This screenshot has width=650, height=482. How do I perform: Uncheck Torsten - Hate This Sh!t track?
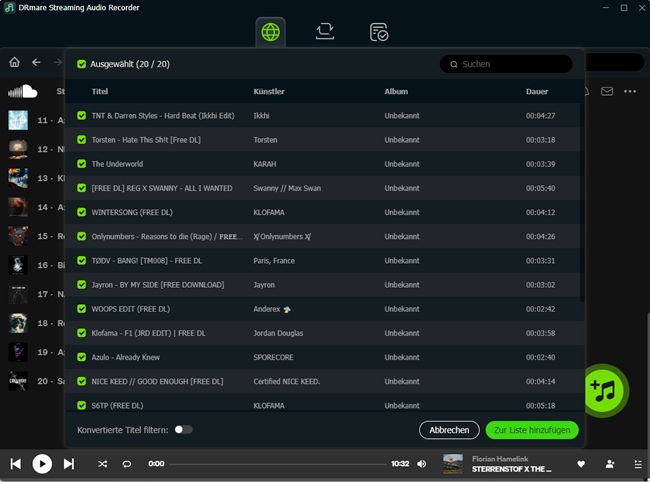[82, 140]
